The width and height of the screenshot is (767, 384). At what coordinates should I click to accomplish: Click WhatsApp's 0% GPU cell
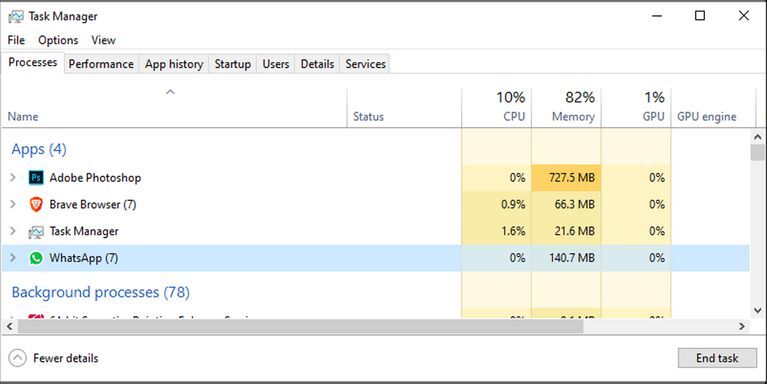point(636,258)
